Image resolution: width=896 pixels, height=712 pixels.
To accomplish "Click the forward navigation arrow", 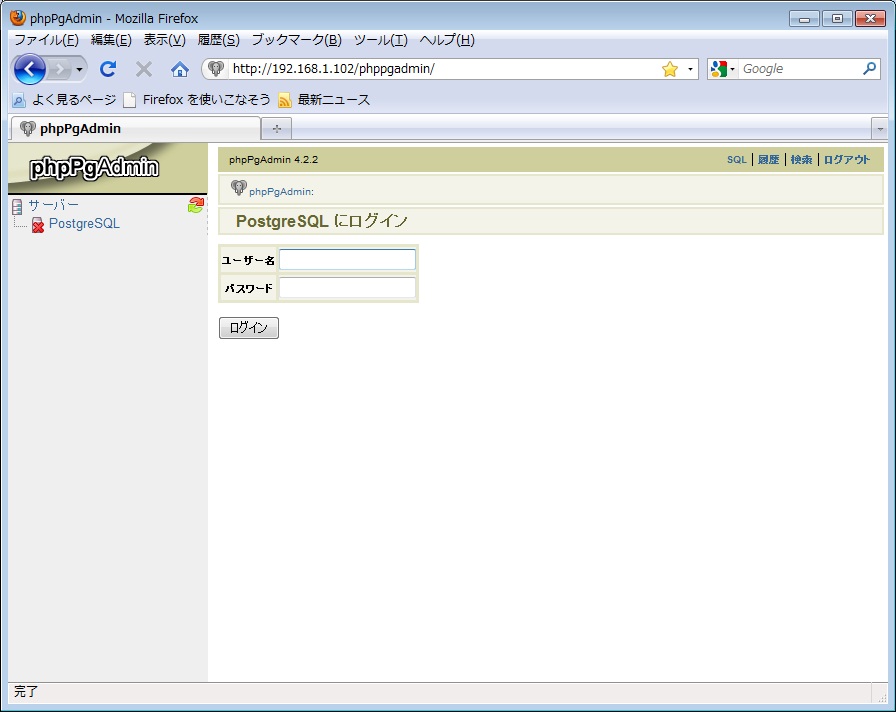I will tap(59, 70).
